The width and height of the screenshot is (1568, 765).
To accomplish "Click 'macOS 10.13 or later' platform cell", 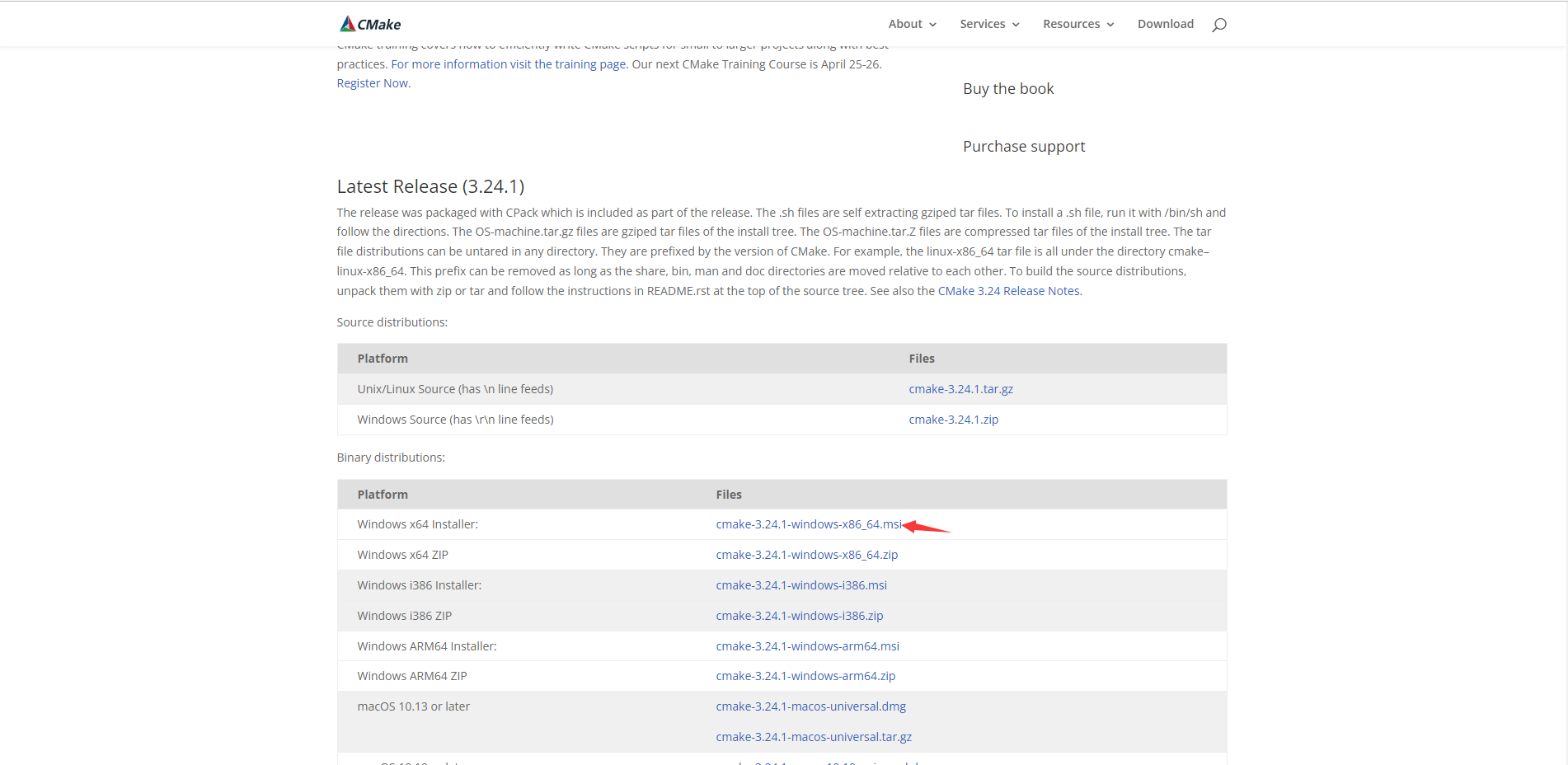I will (x=413, y=706).
